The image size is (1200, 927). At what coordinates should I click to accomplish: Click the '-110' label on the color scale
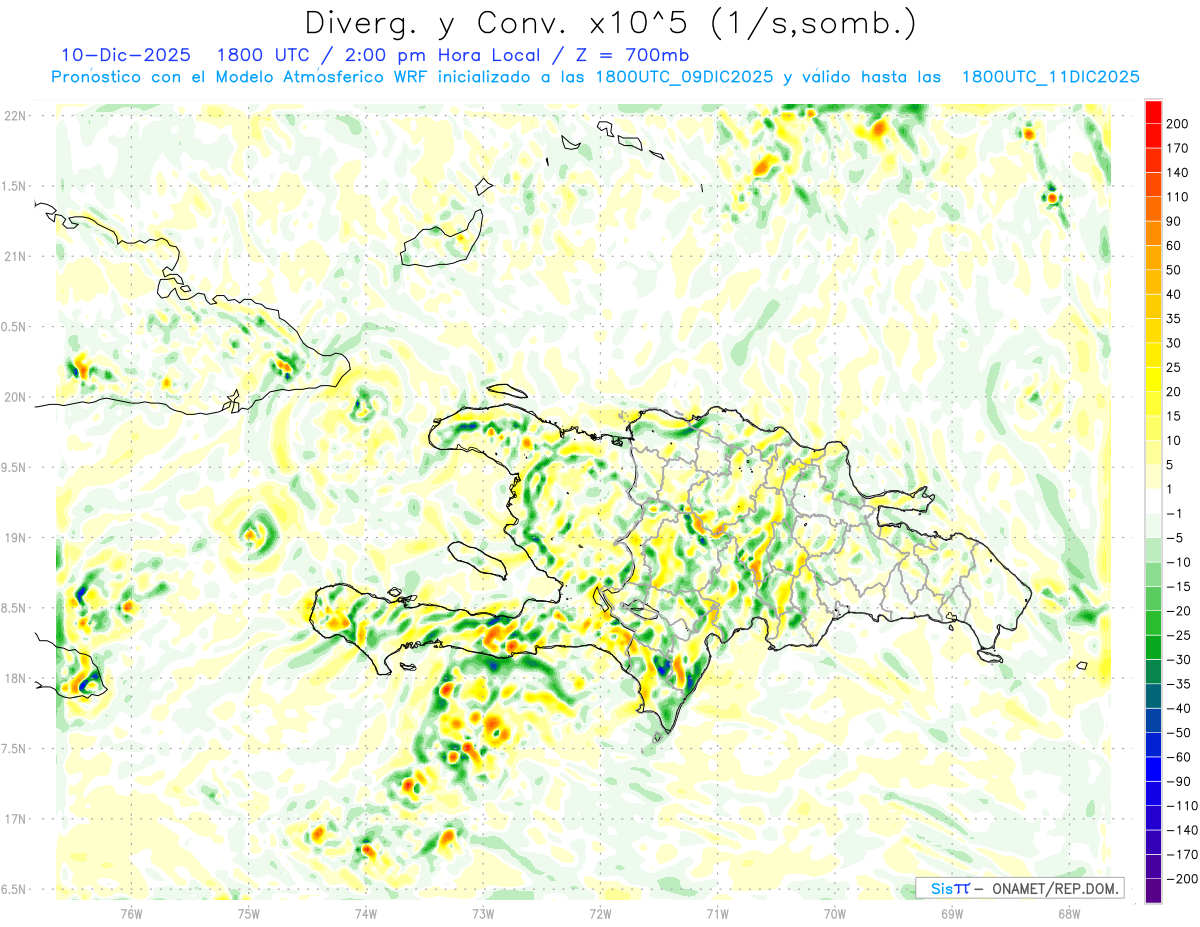(x=1184, y=806)
